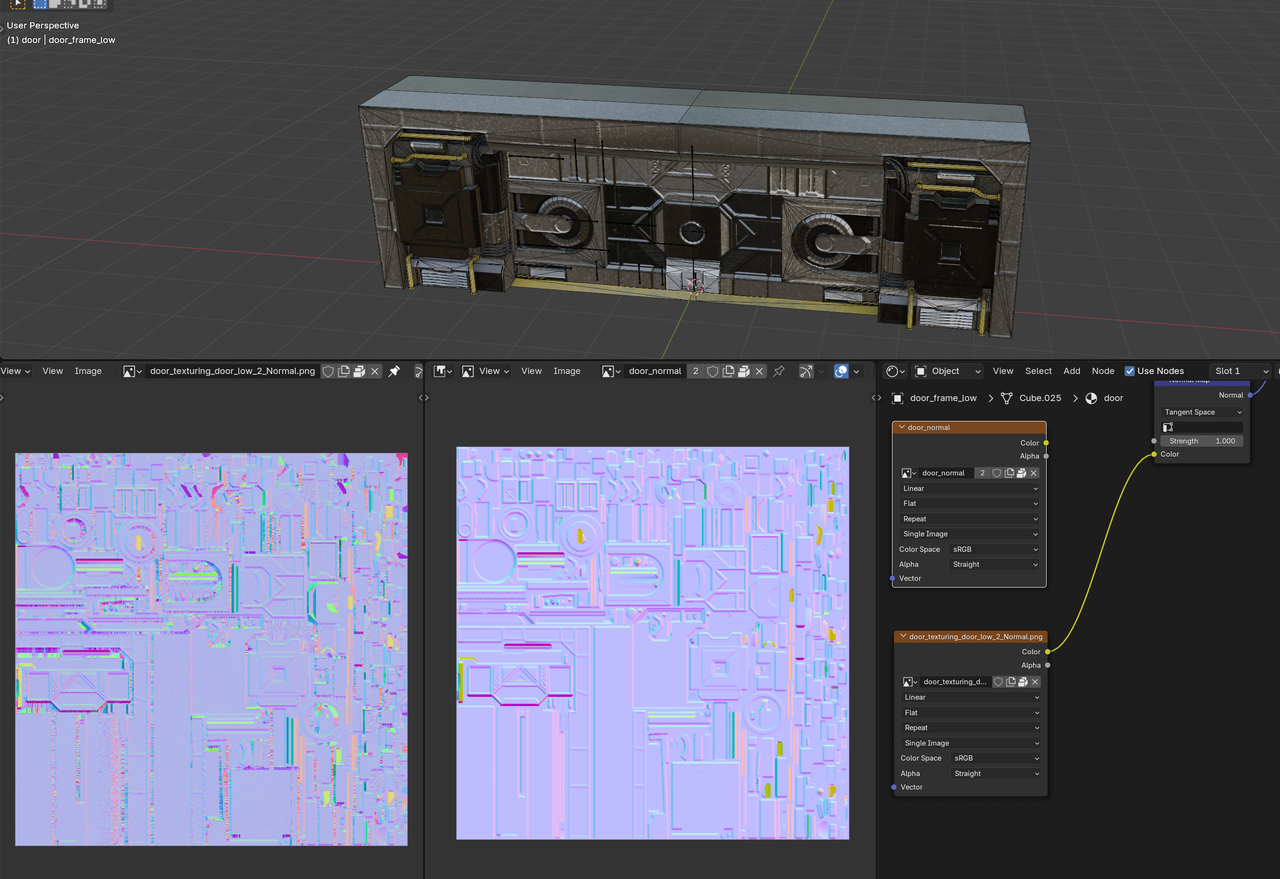Image resolution: width=1280 pixels, height=879 pixels.
Task: Click fake user shield in door_normal node
Action: (997, 473)
